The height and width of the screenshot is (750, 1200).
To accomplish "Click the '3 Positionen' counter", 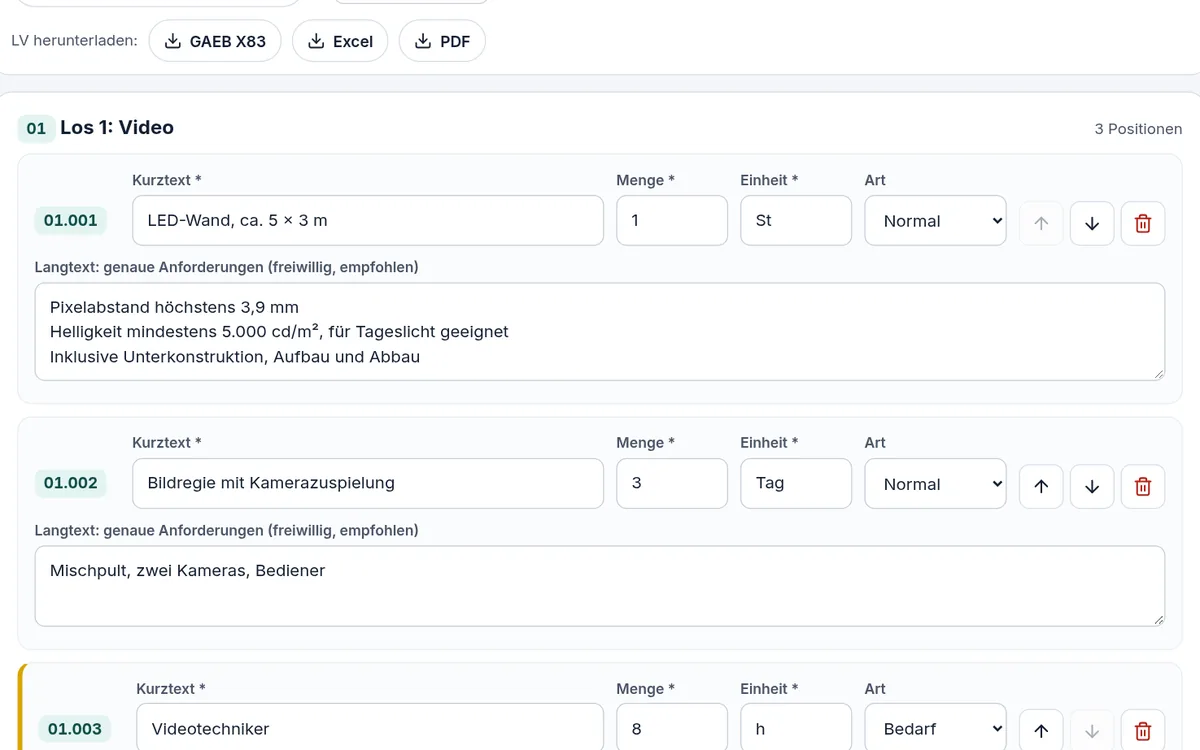I will [x=1138, y=129].
